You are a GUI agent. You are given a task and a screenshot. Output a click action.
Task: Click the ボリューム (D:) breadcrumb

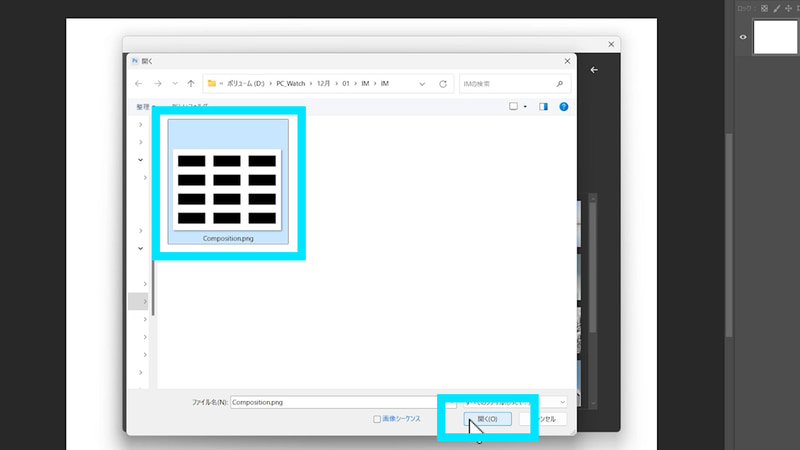[x=246, y=84]
